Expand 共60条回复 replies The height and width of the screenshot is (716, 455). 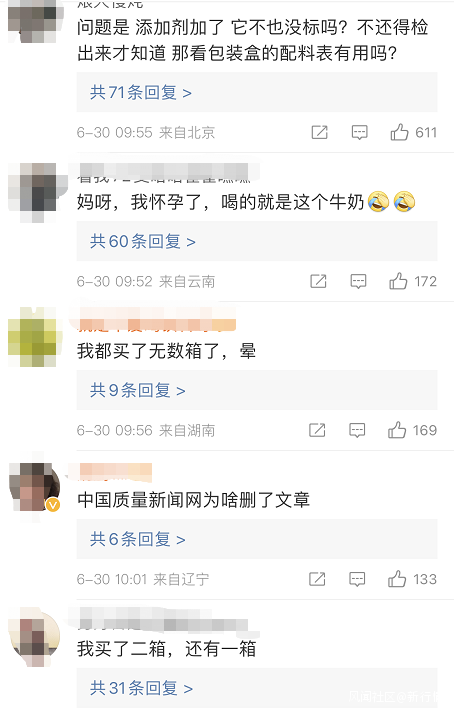143,242
